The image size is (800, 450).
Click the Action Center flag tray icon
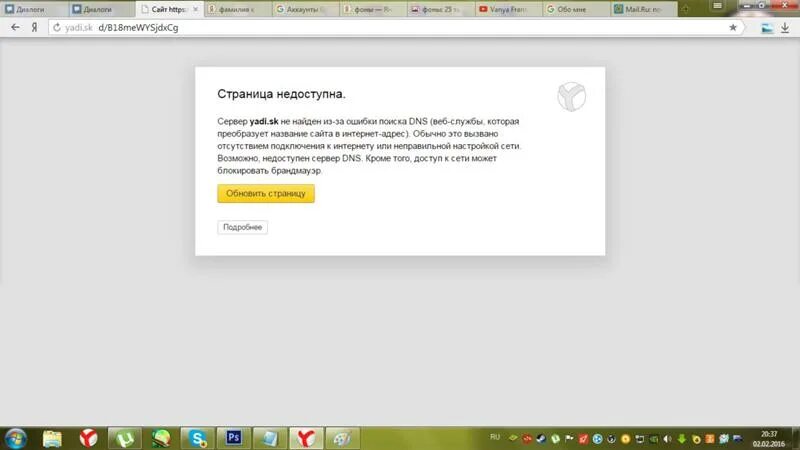click(569, 439)
